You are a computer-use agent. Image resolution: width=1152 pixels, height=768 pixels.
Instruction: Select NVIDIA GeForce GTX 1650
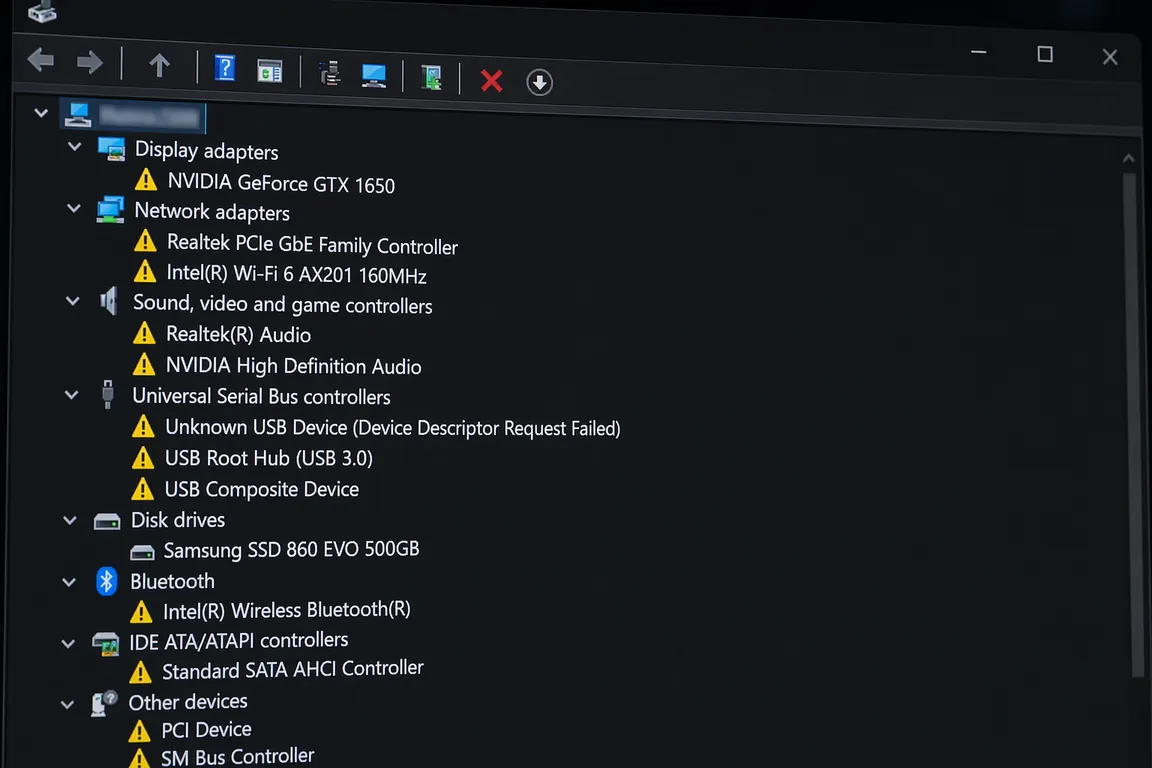(281, 183)
